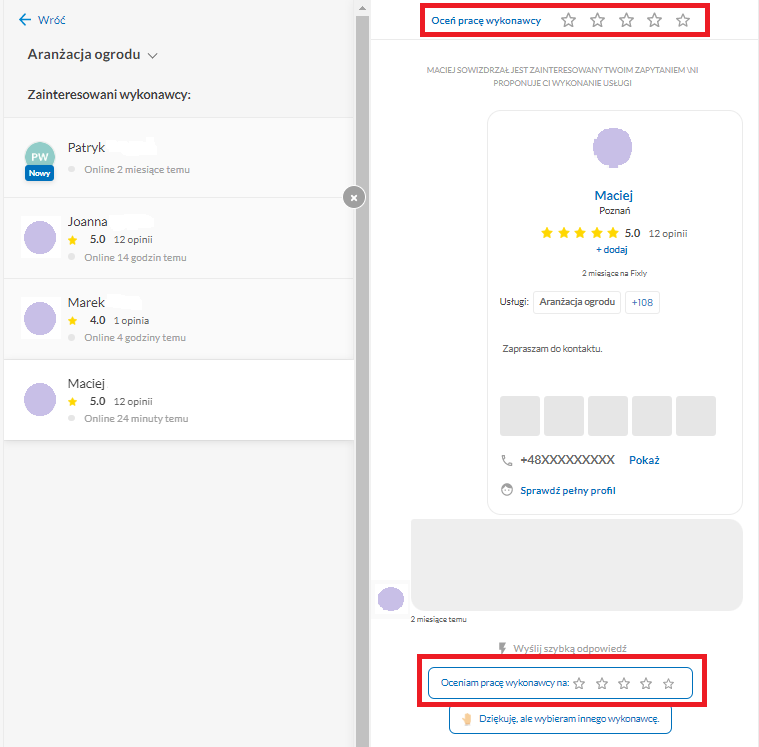
Task: Select fifth star in bottom rating row
Action: pyautogui.click(x=668, y=683)
